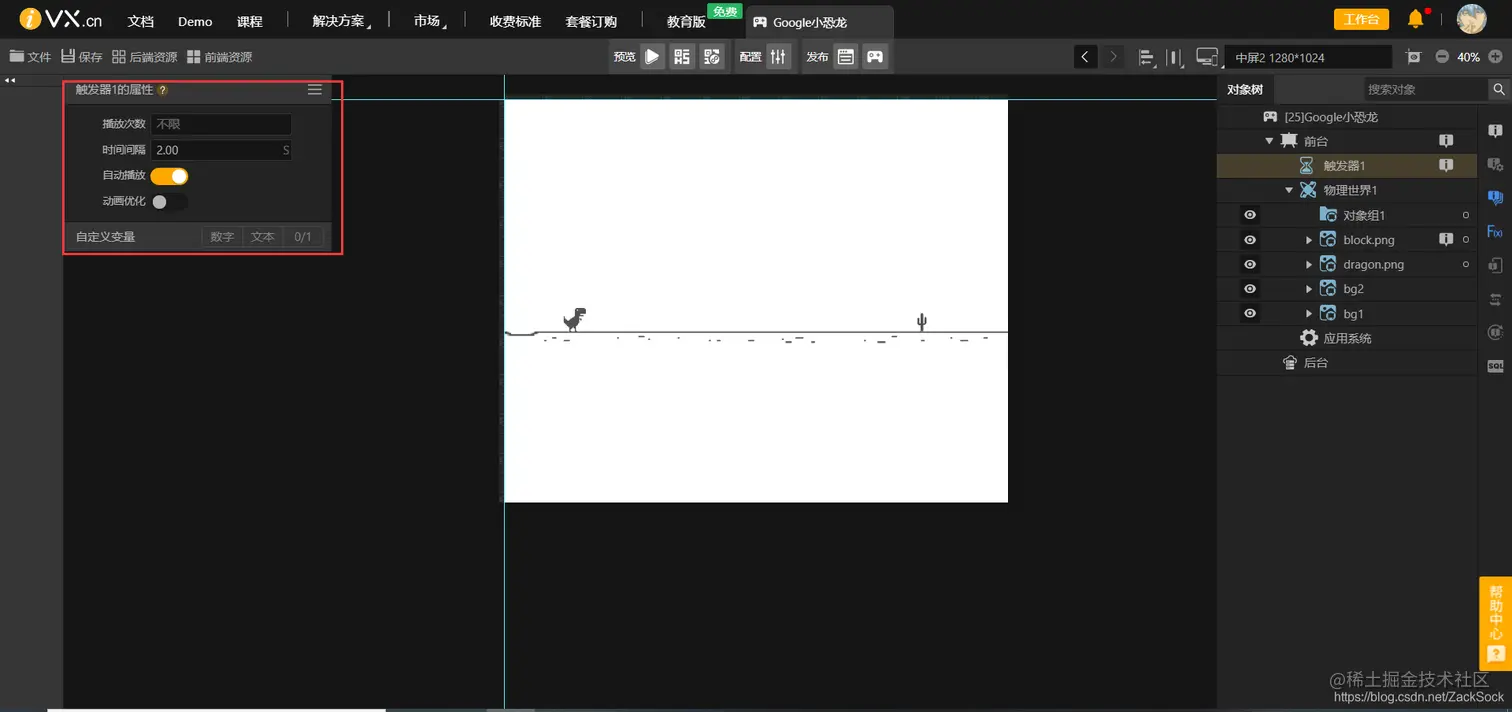Click the preview play button
This screenshot has height=712, width=1512.
click(652, 57)
